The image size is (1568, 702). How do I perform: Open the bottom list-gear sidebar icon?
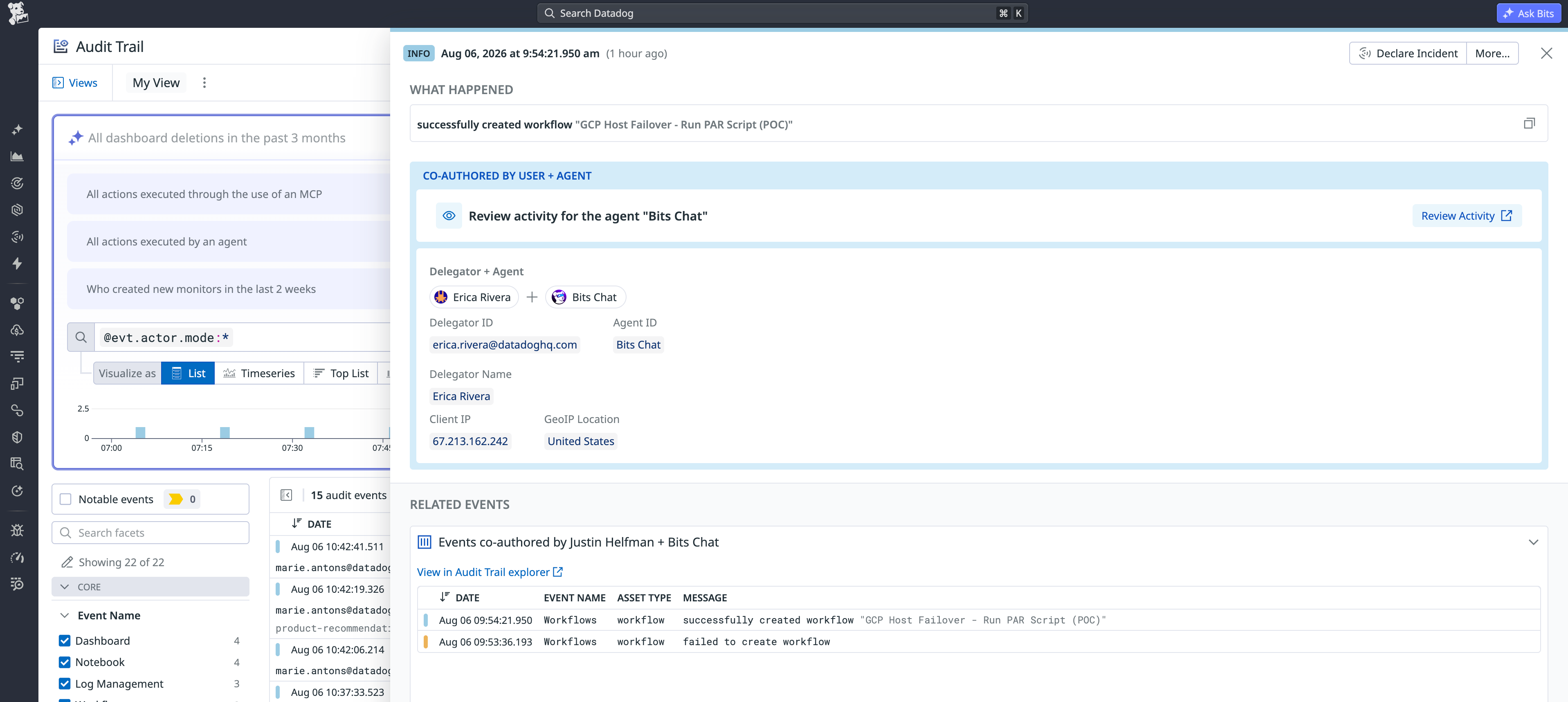click(x=17, y=584)
